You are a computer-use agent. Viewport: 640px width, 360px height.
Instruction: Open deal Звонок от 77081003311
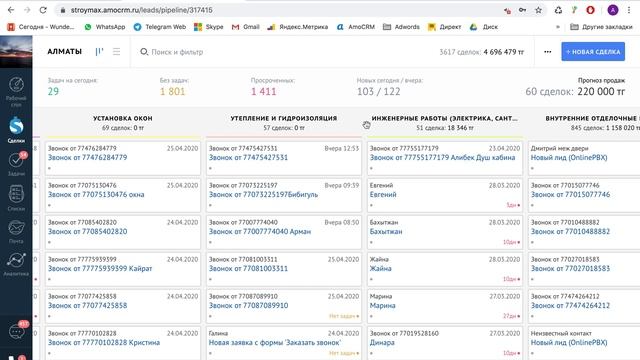pyautogui.click(x=249, y=269)
